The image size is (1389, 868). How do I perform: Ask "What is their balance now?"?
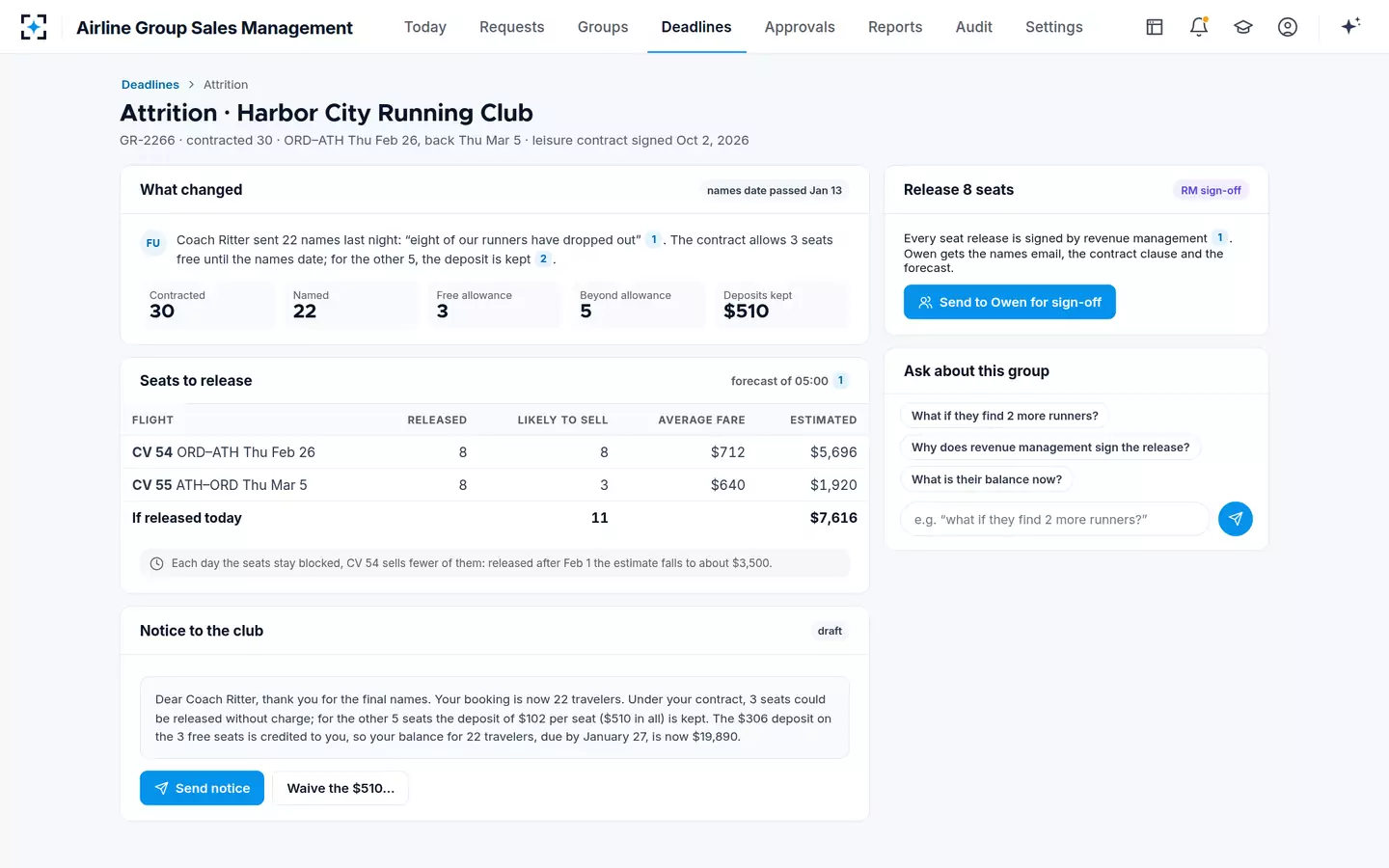pyautogui.click(x=987, y=479)
